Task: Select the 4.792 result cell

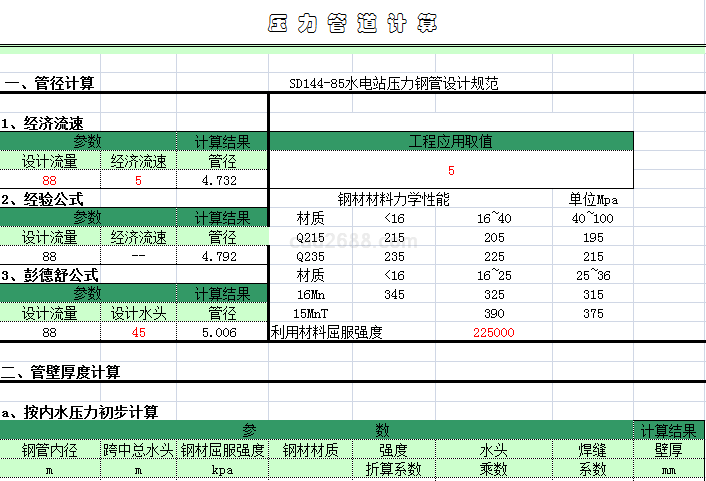Action: click(x=220, y=256)
